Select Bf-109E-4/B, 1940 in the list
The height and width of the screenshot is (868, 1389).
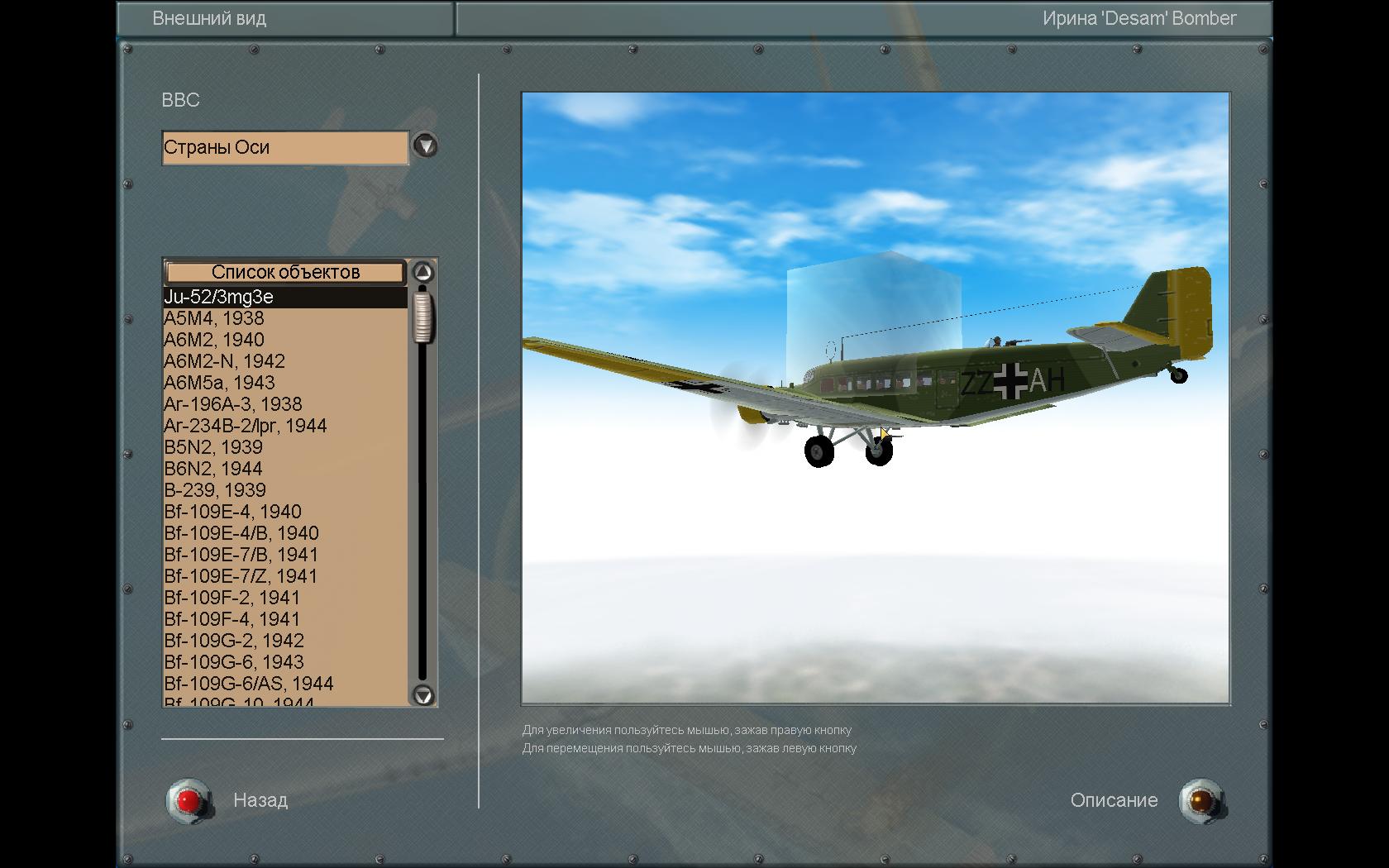point(285,533)
